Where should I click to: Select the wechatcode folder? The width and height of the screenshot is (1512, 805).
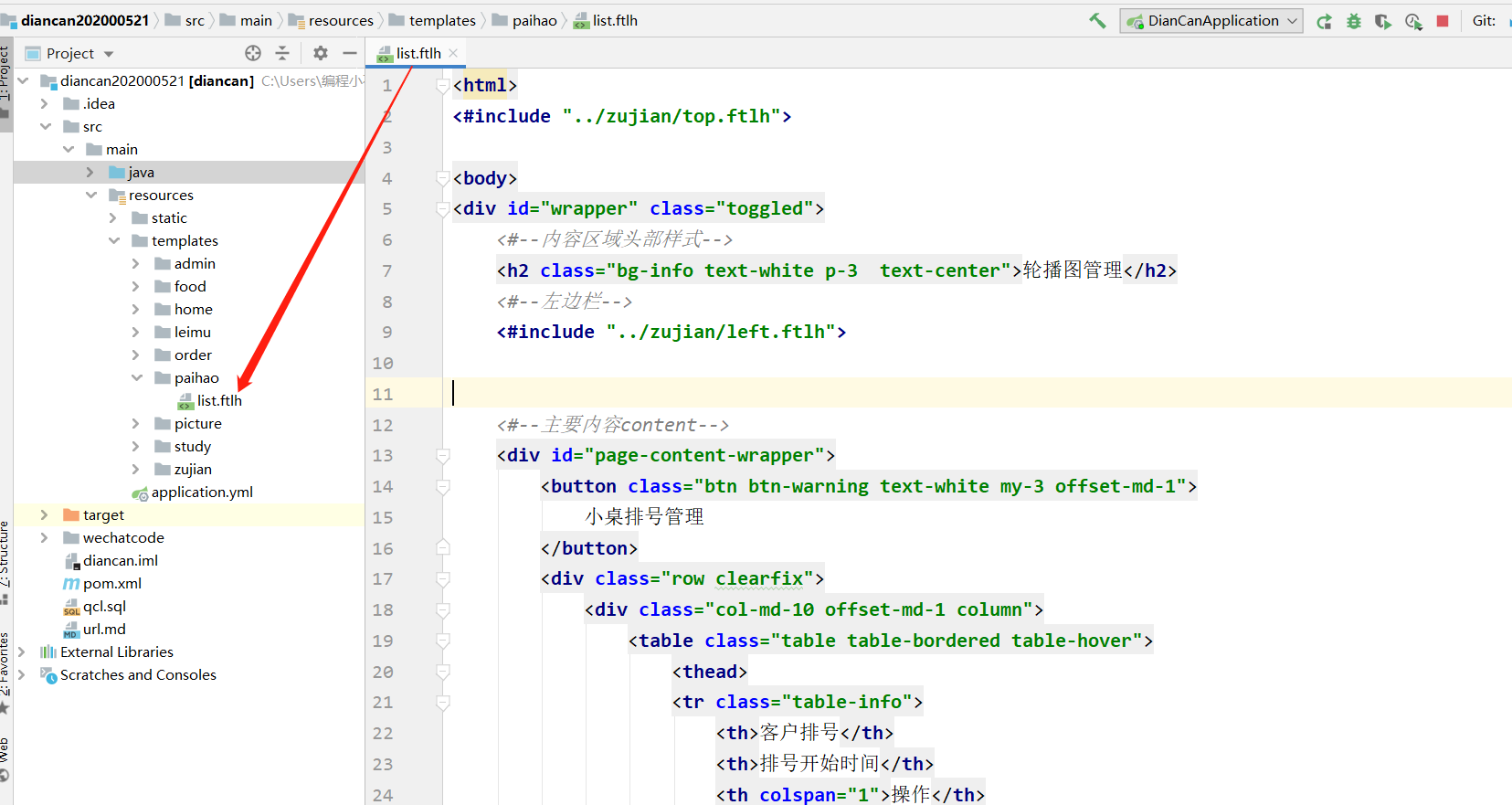point(123,537)
